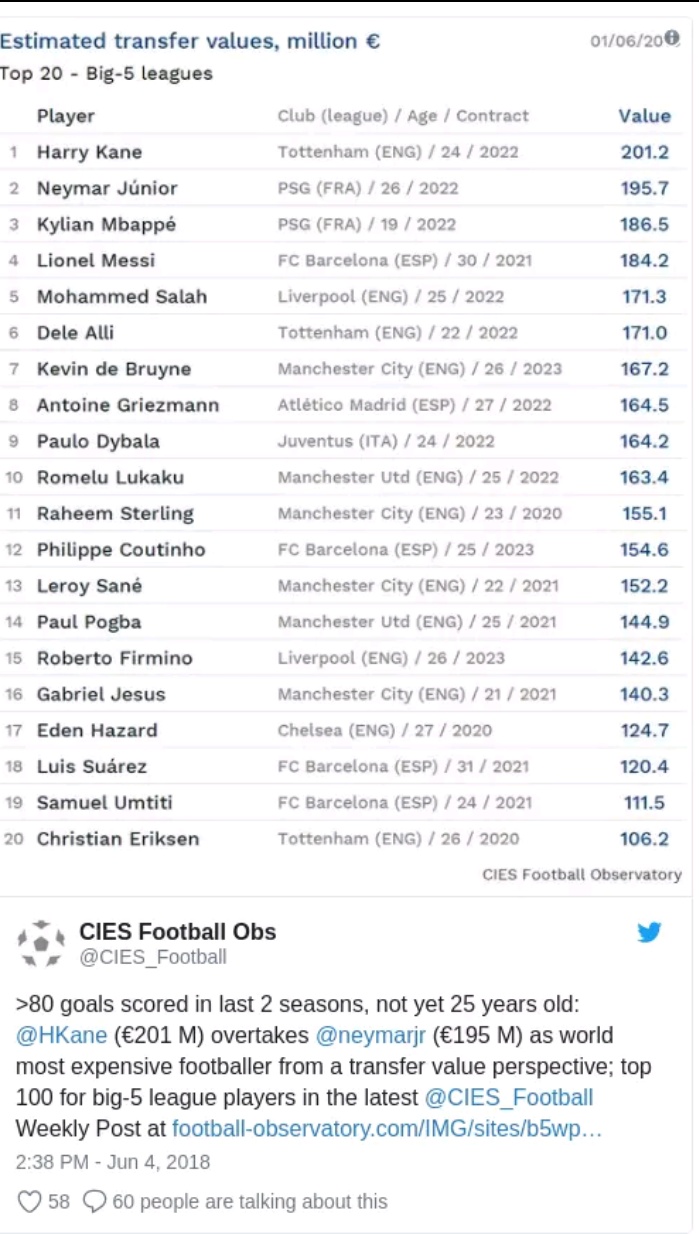
Task: Open the @HKane mention link
Action: click(x=60, y=1035)
